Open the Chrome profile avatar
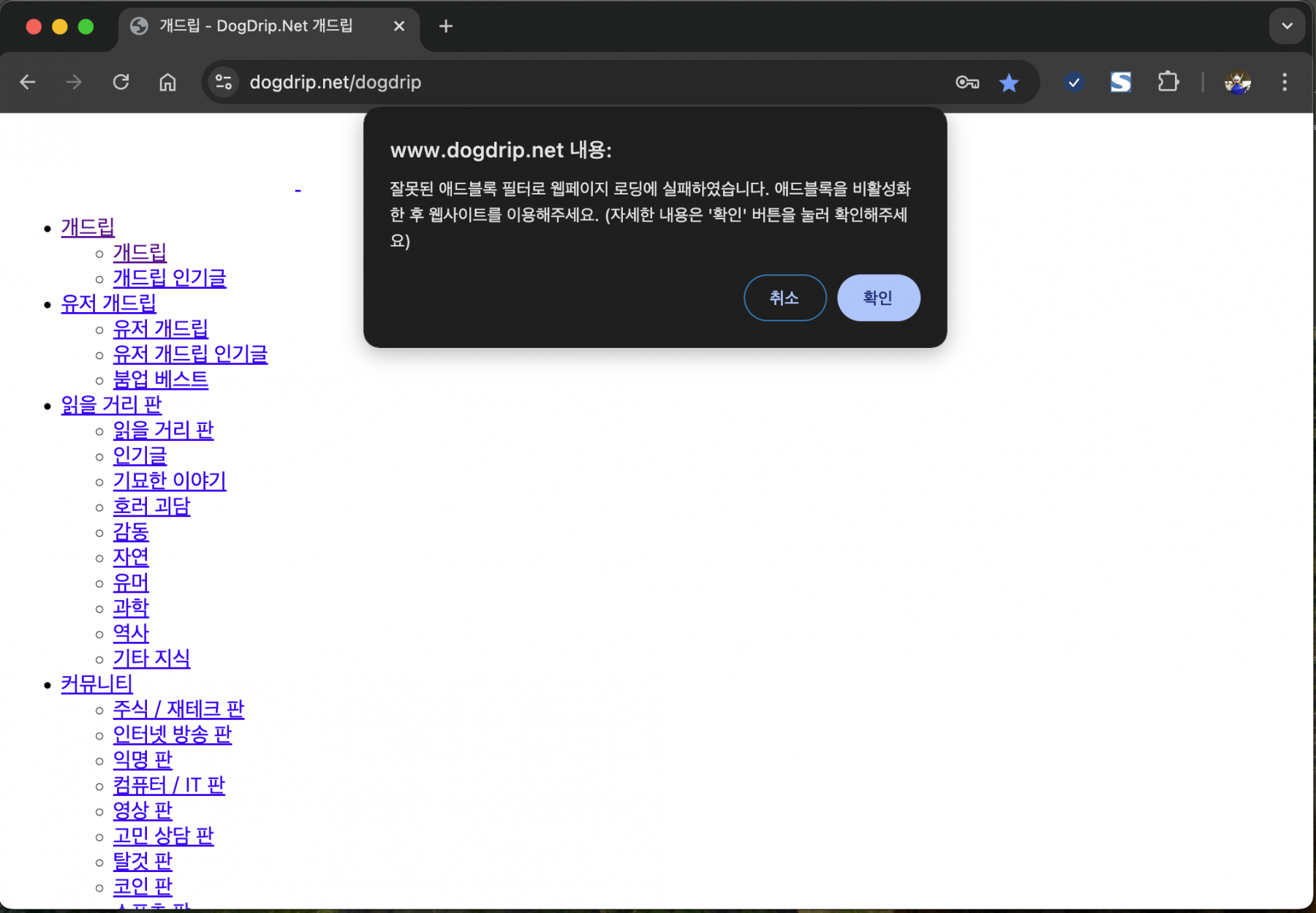Viewport: 1316px width, 913px height. pyautogui.click(x=1238, y=83)
